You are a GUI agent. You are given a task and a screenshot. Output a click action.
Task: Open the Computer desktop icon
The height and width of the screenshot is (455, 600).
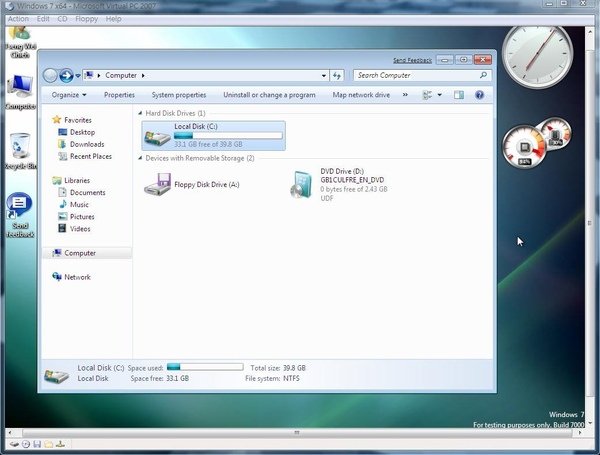click(20, 92)
